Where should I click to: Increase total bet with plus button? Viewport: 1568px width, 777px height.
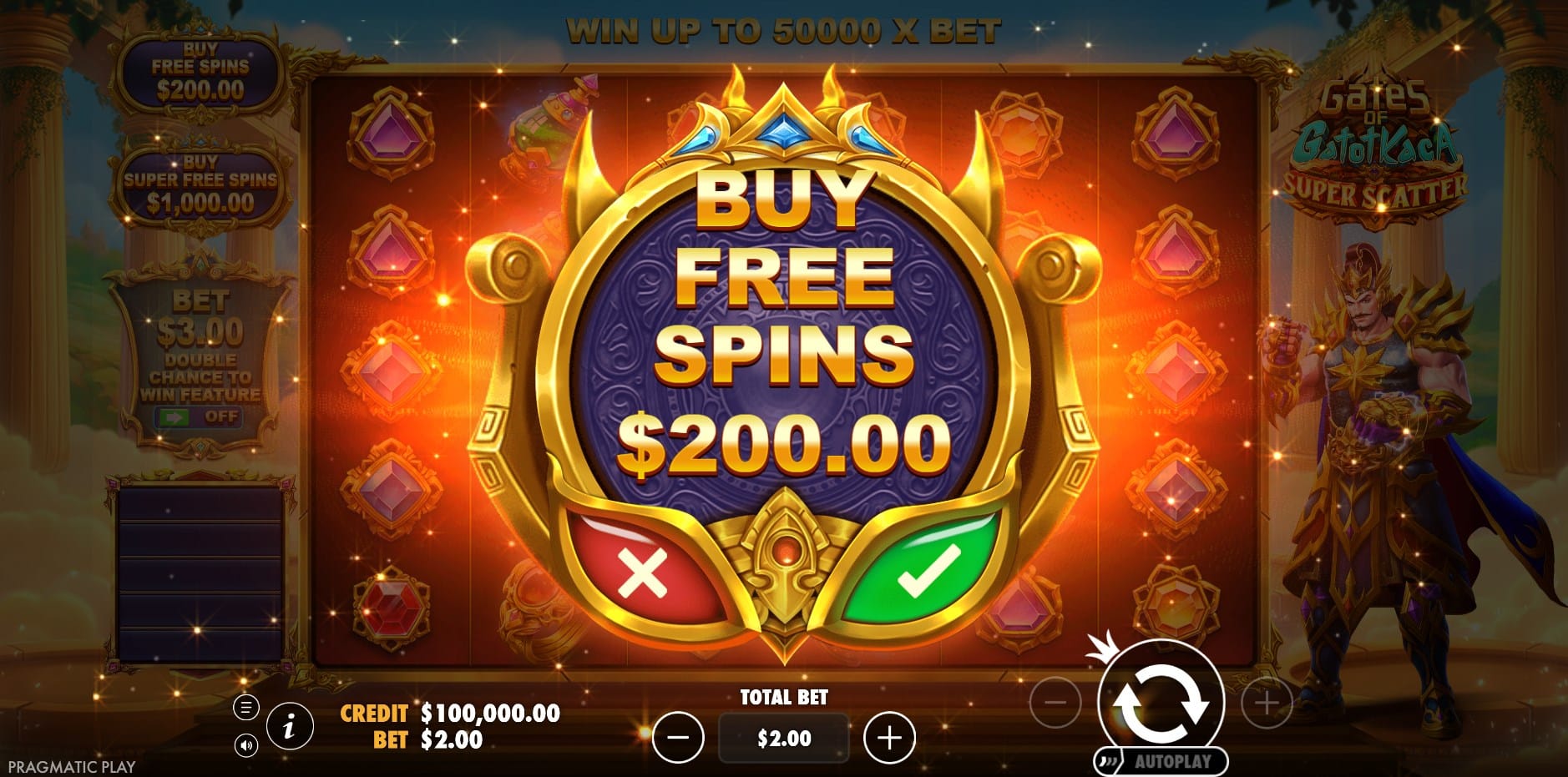click(x=890, y=738)
